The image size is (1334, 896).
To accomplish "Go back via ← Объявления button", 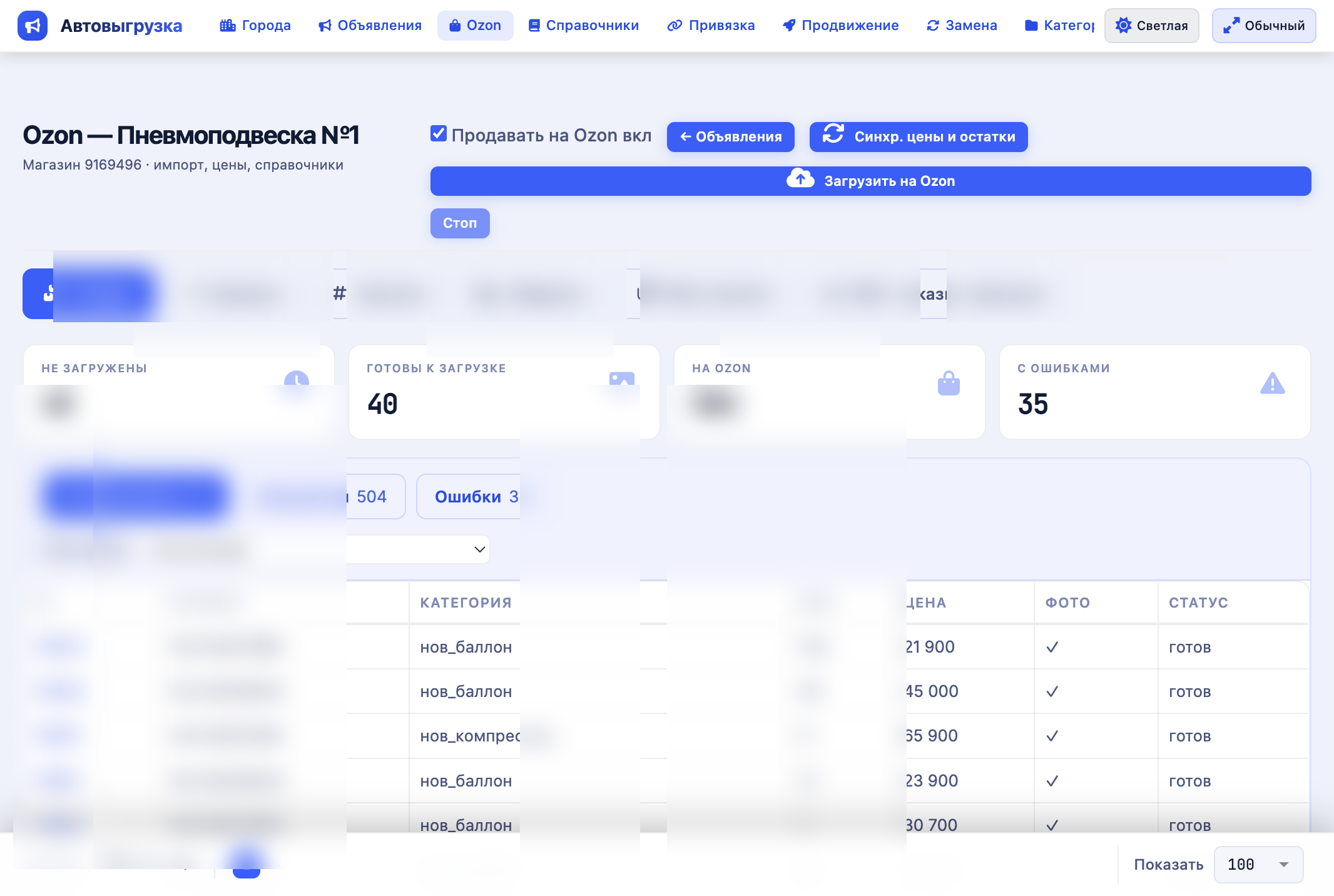I will click(731, 137).
